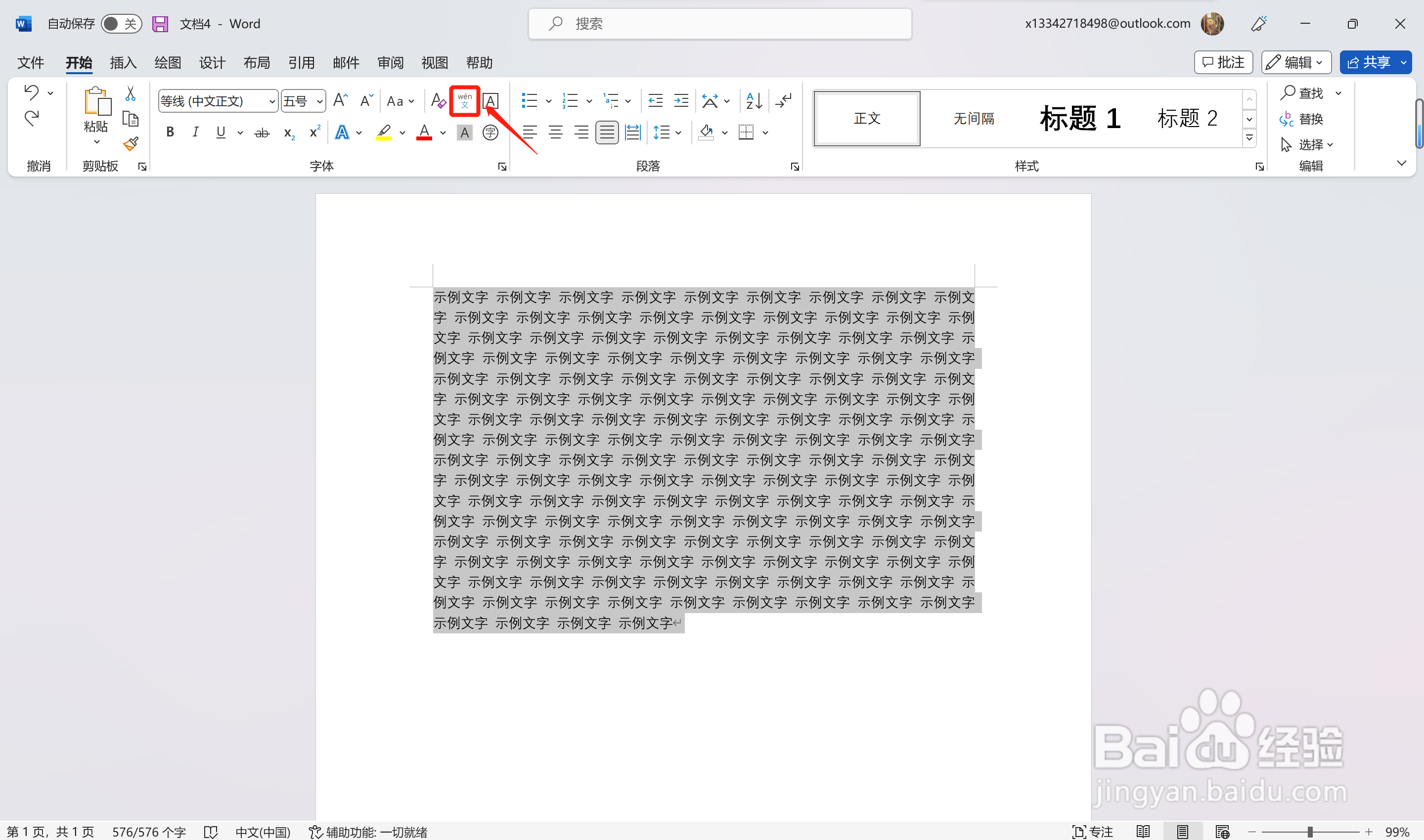
Task: Click the 替换 replace button
Action: (x=1302, y=119)
